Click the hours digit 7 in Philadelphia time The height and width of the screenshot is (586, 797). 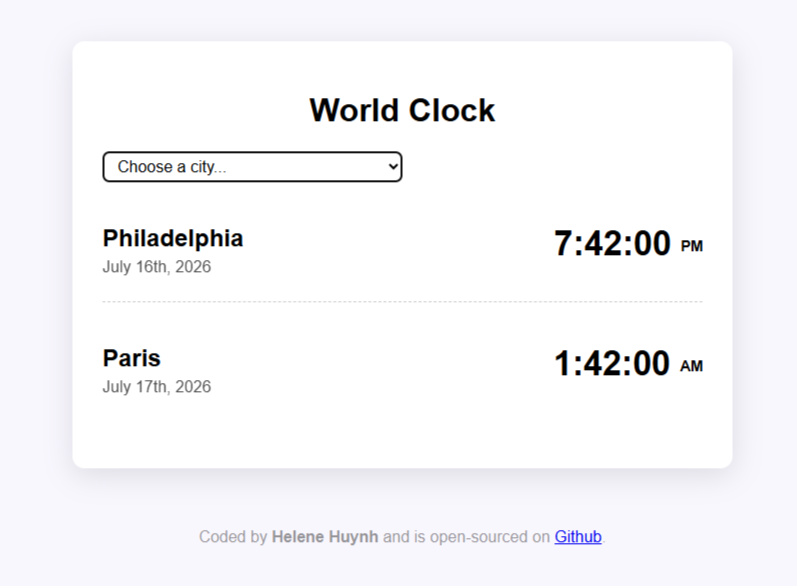point(563,243)
